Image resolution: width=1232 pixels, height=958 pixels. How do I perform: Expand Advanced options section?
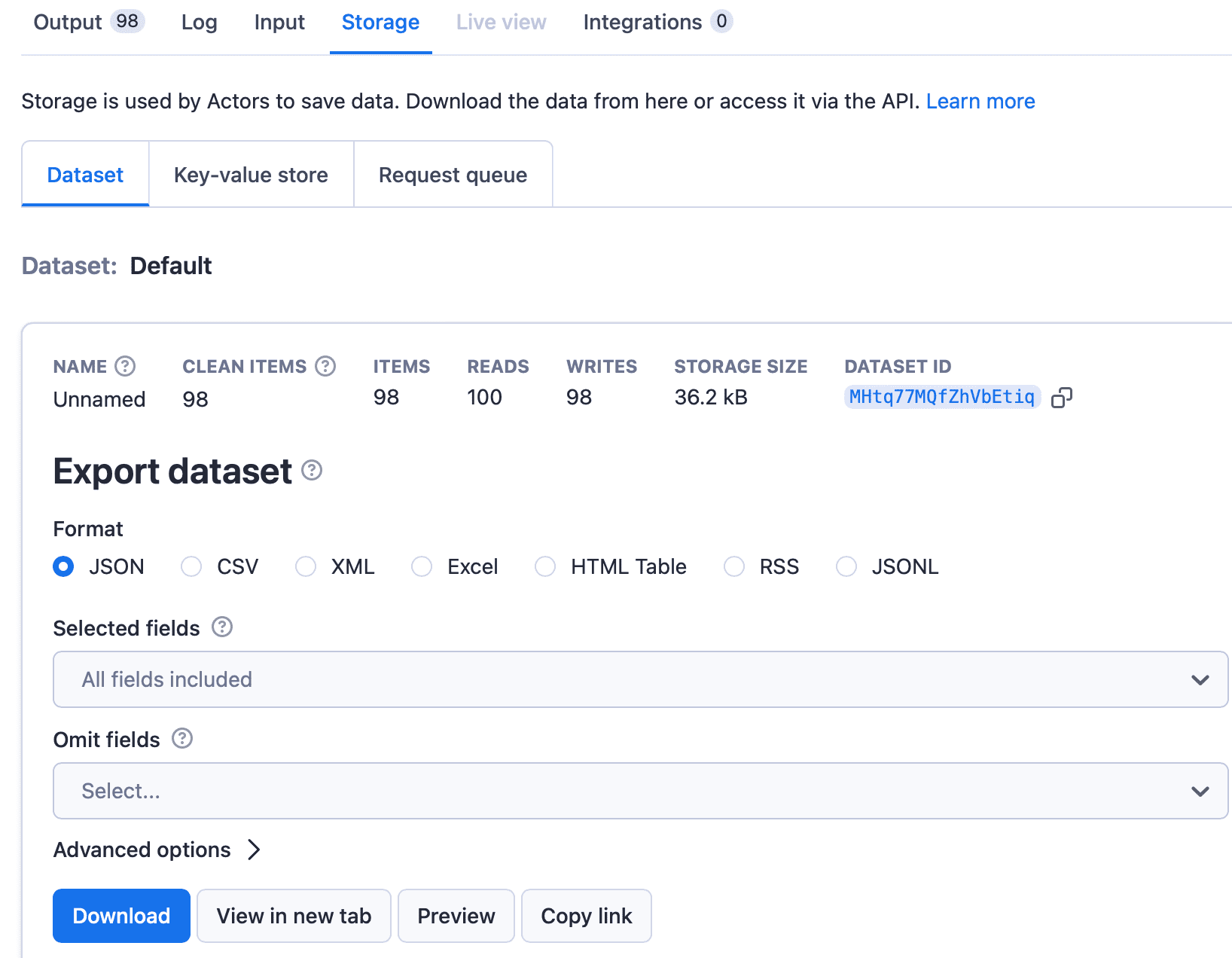(157, 850)
